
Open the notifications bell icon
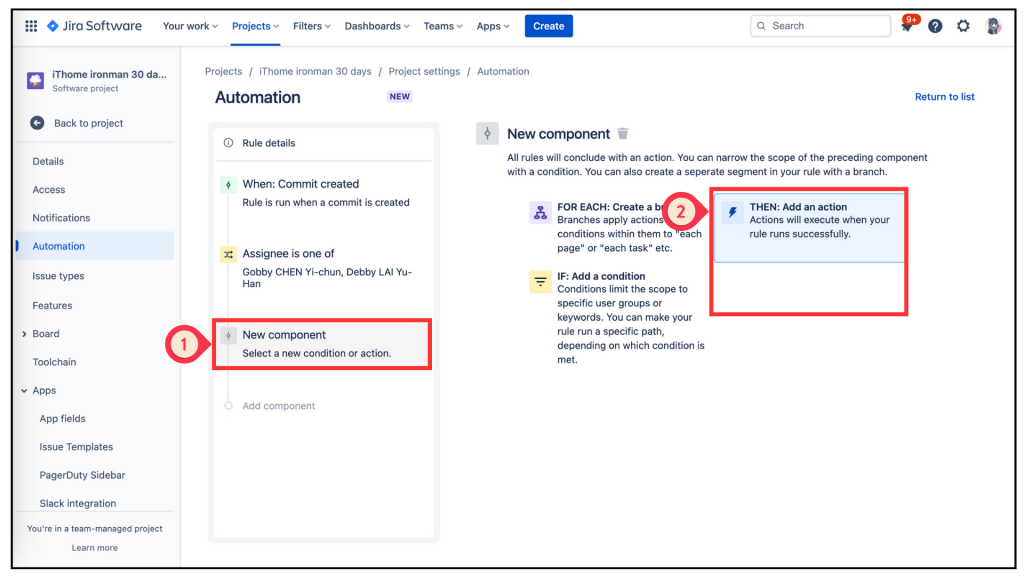pos(906,26)
